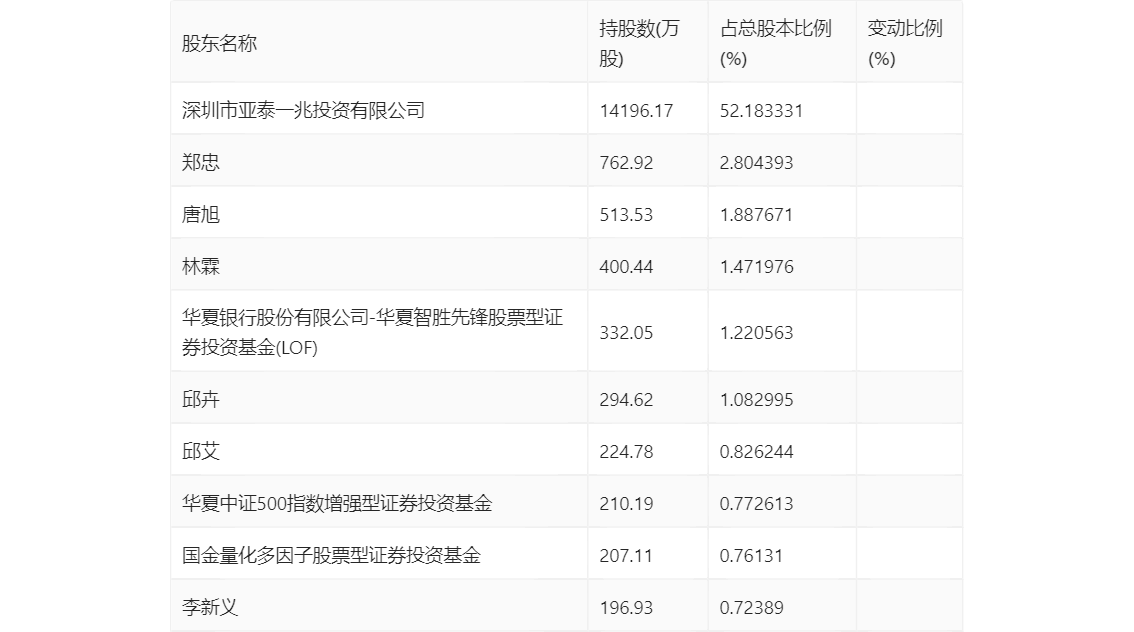The height and width of the screenshot is (632, 1134).
Task: Click the percentage 1.471976
Action: pyautogui.click(x=756, y=267)
